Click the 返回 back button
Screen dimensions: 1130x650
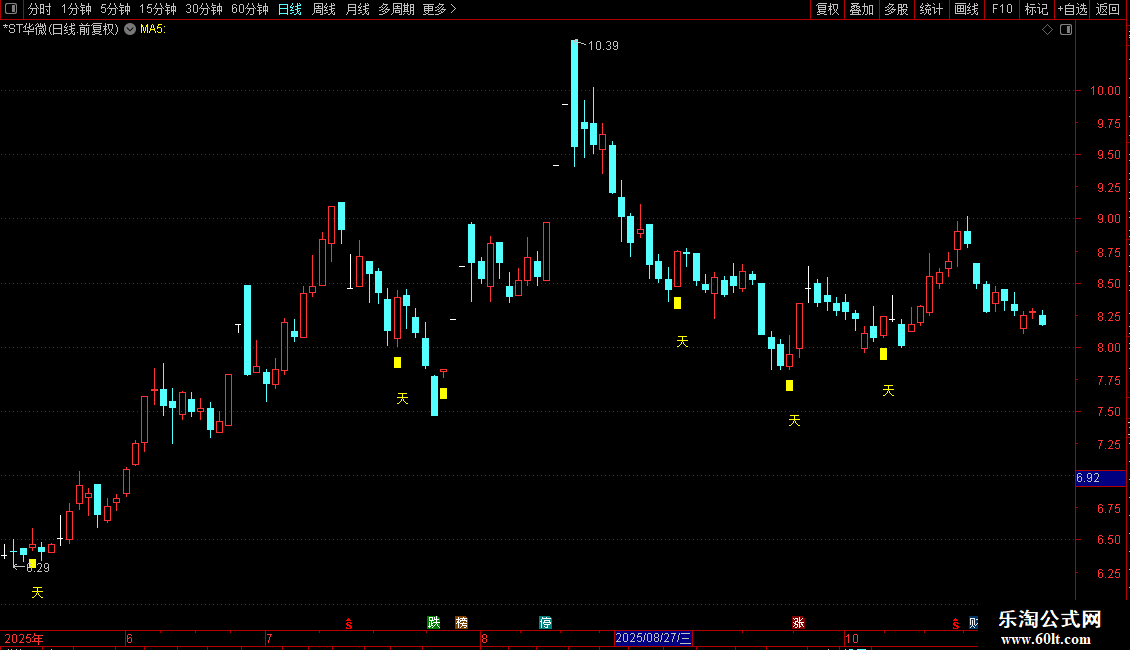click(x=1108, y=9)
